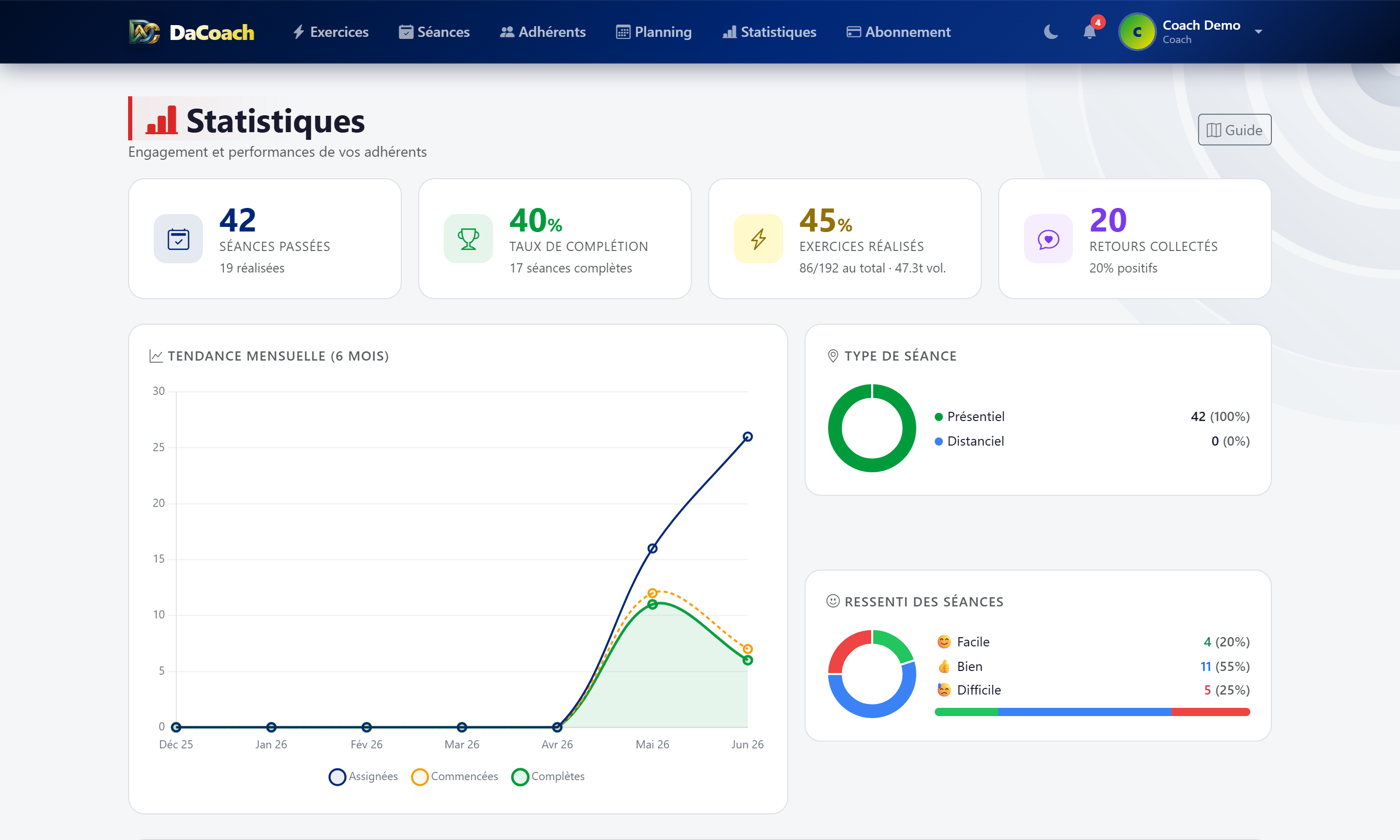Screen dimensions: 1400x840
Task: Expand the Coach Demo account dropdown arrow
Action: tap(1259, 32)
